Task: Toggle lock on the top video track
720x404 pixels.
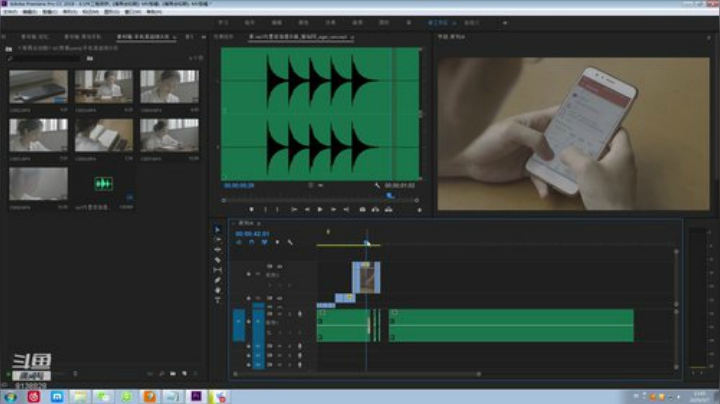Action: (x=248, y=274)
